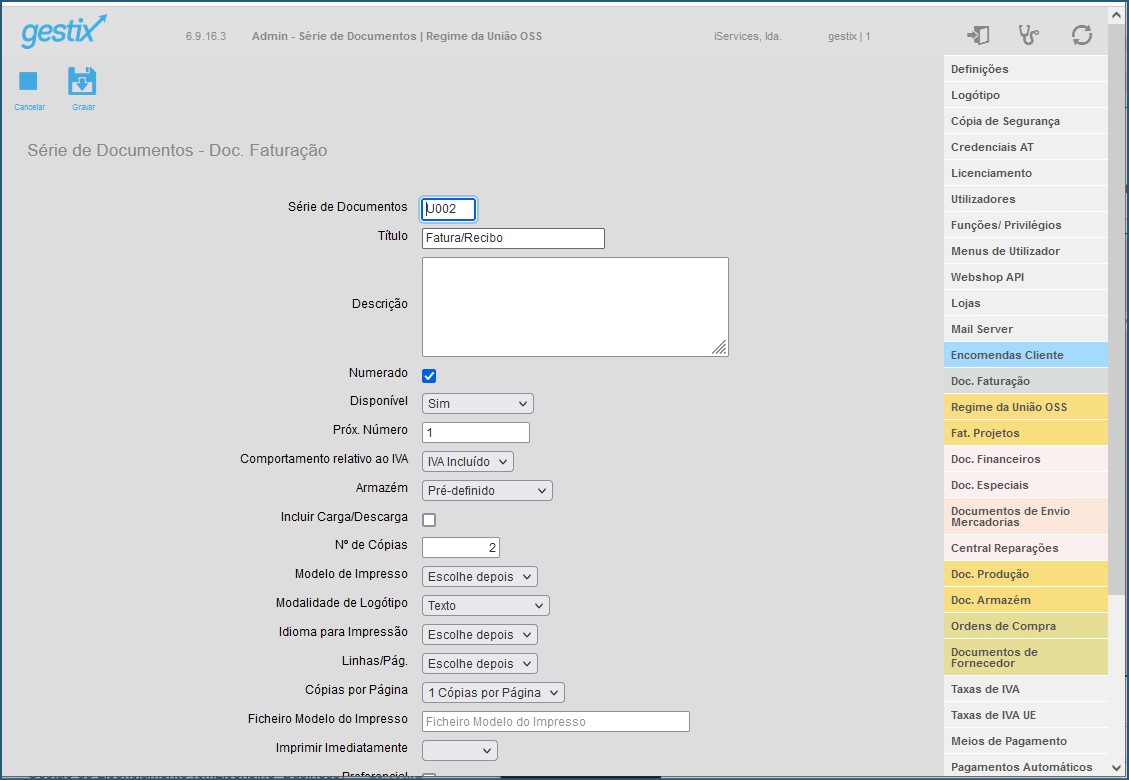Toggle the Numerado checkbox
Viewport: 1129px width, 780px height.
click(429, 376)
